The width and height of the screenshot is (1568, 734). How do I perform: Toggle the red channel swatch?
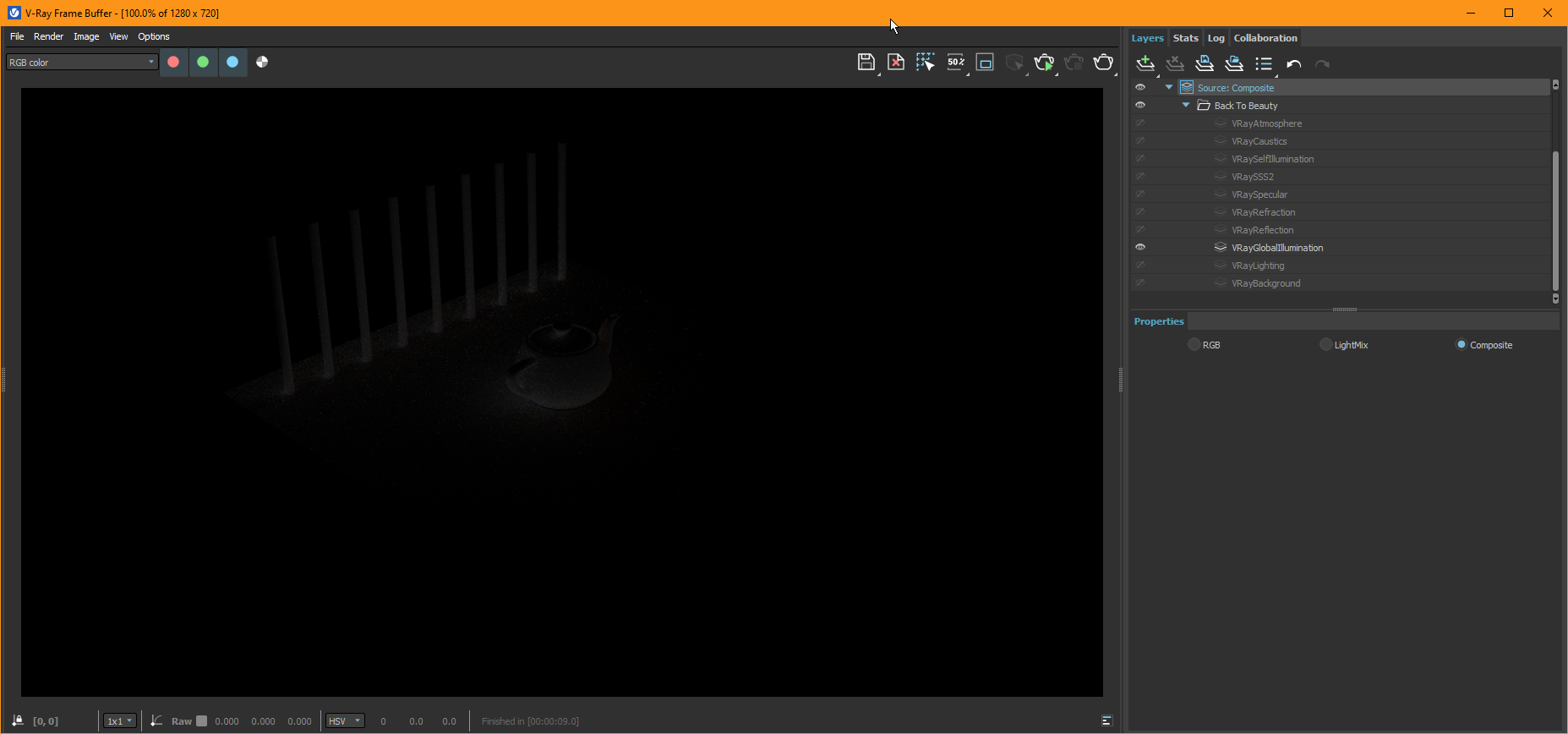(x=173, y=62)
